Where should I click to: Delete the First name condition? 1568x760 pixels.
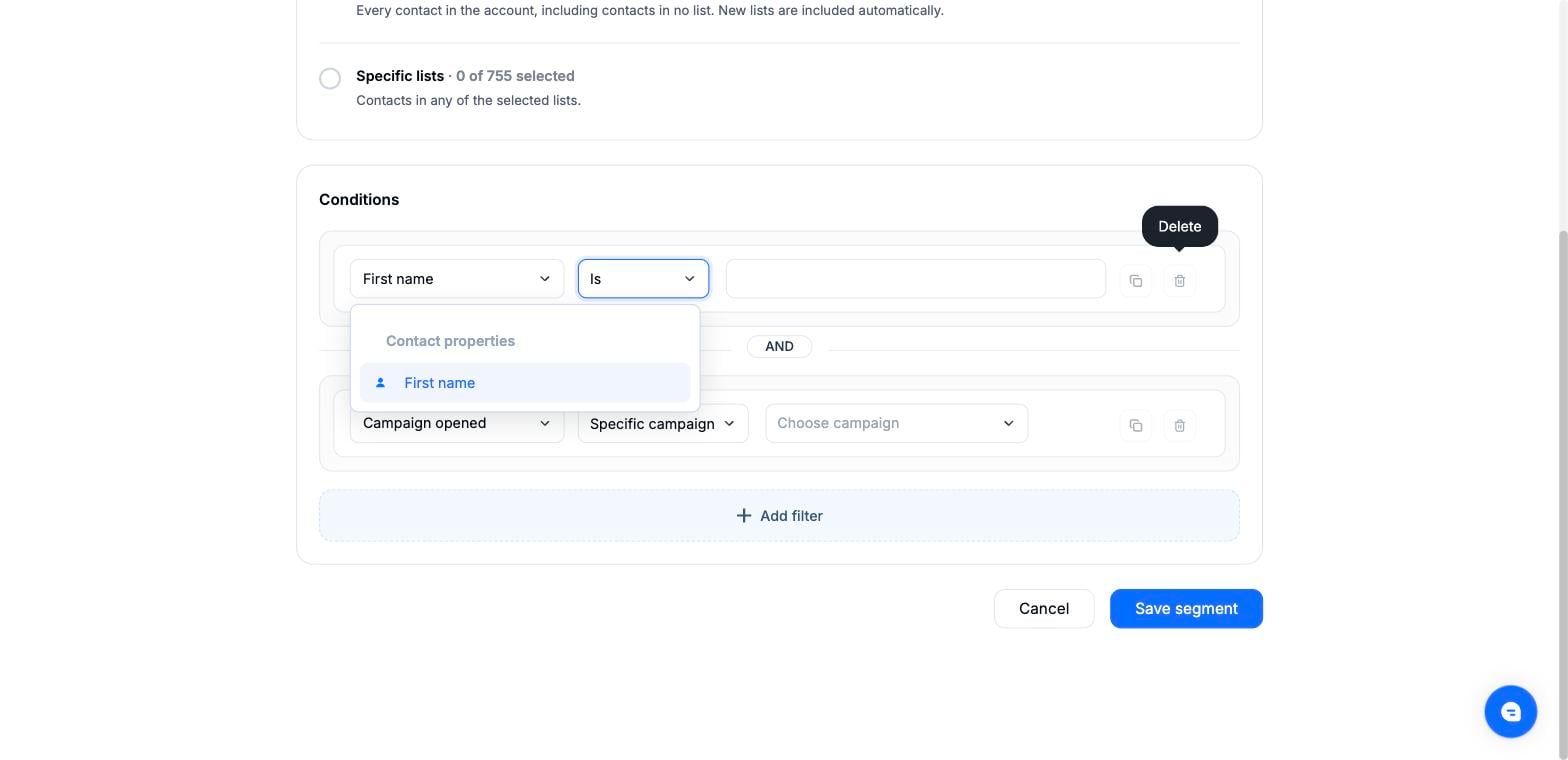[1180, 281]
